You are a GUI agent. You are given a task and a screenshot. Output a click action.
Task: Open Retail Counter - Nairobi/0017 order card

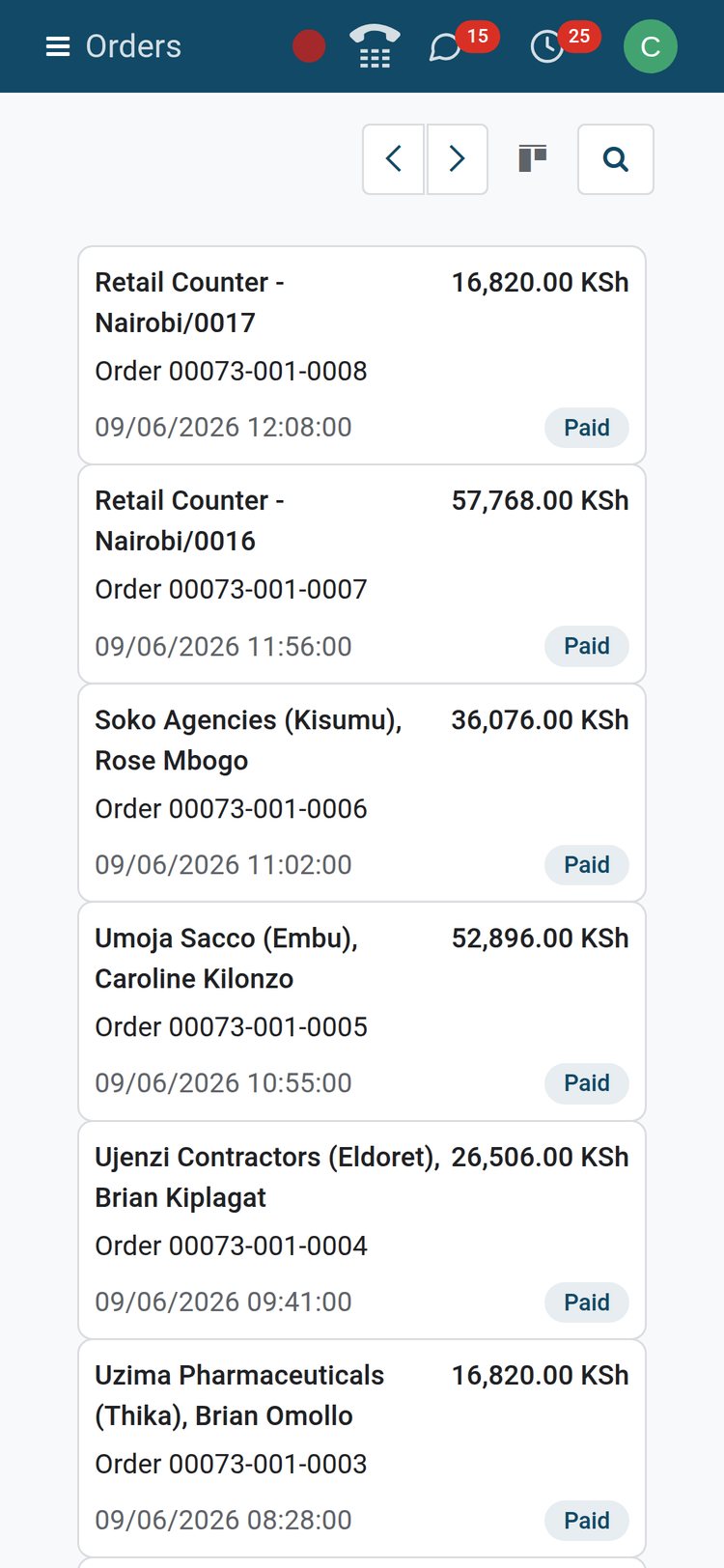pos(362,355)
